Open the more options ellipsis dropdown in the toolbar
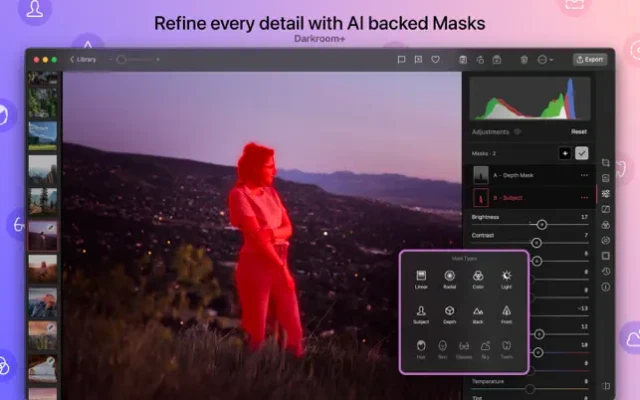Viewport: 640px width, 400px height. [545, 60]
